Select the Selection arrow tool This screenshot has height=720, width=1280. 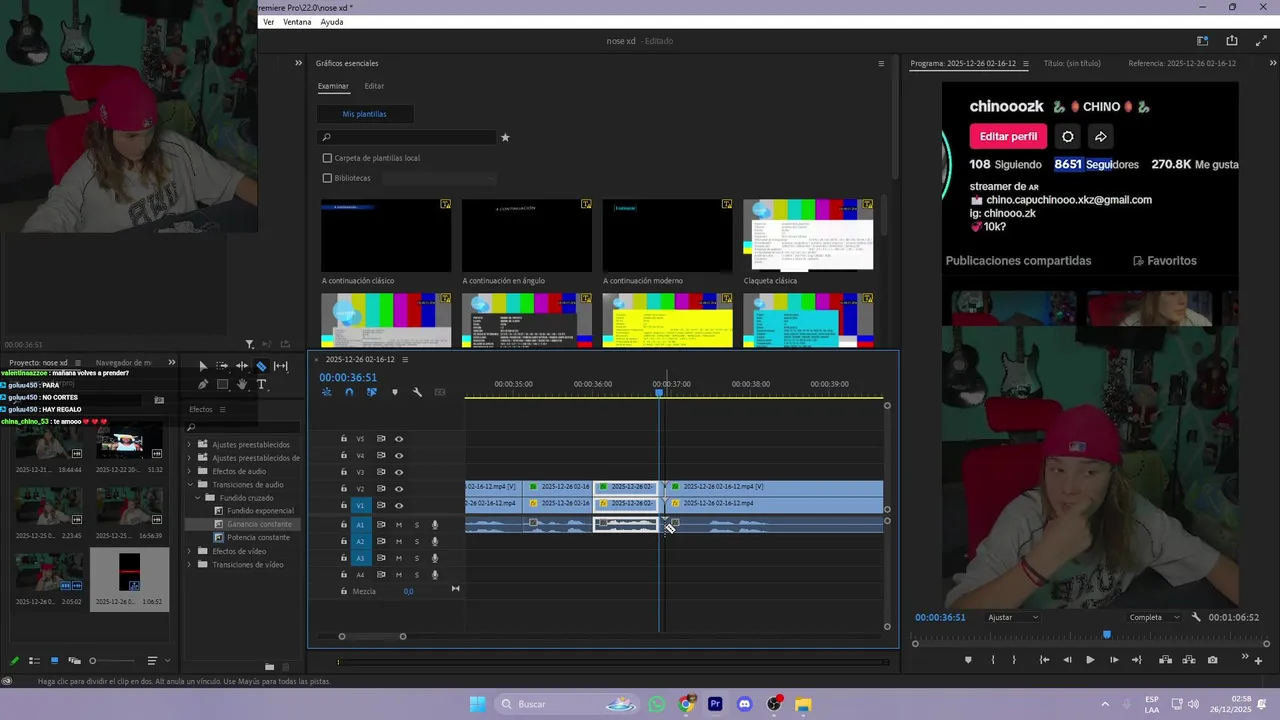pyautogui.click(x=203, y=366)
